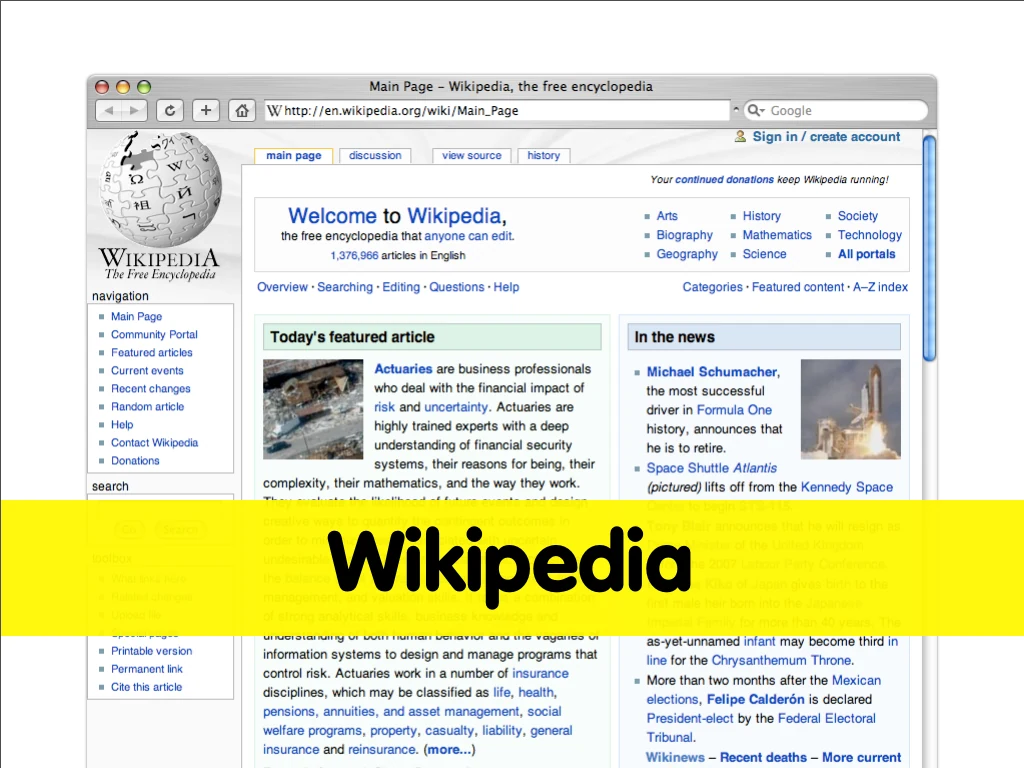The width and height of the screenshot is (1024, 768).
Task: Open Cite this article in toolbox
Action: tap(146, 687)
